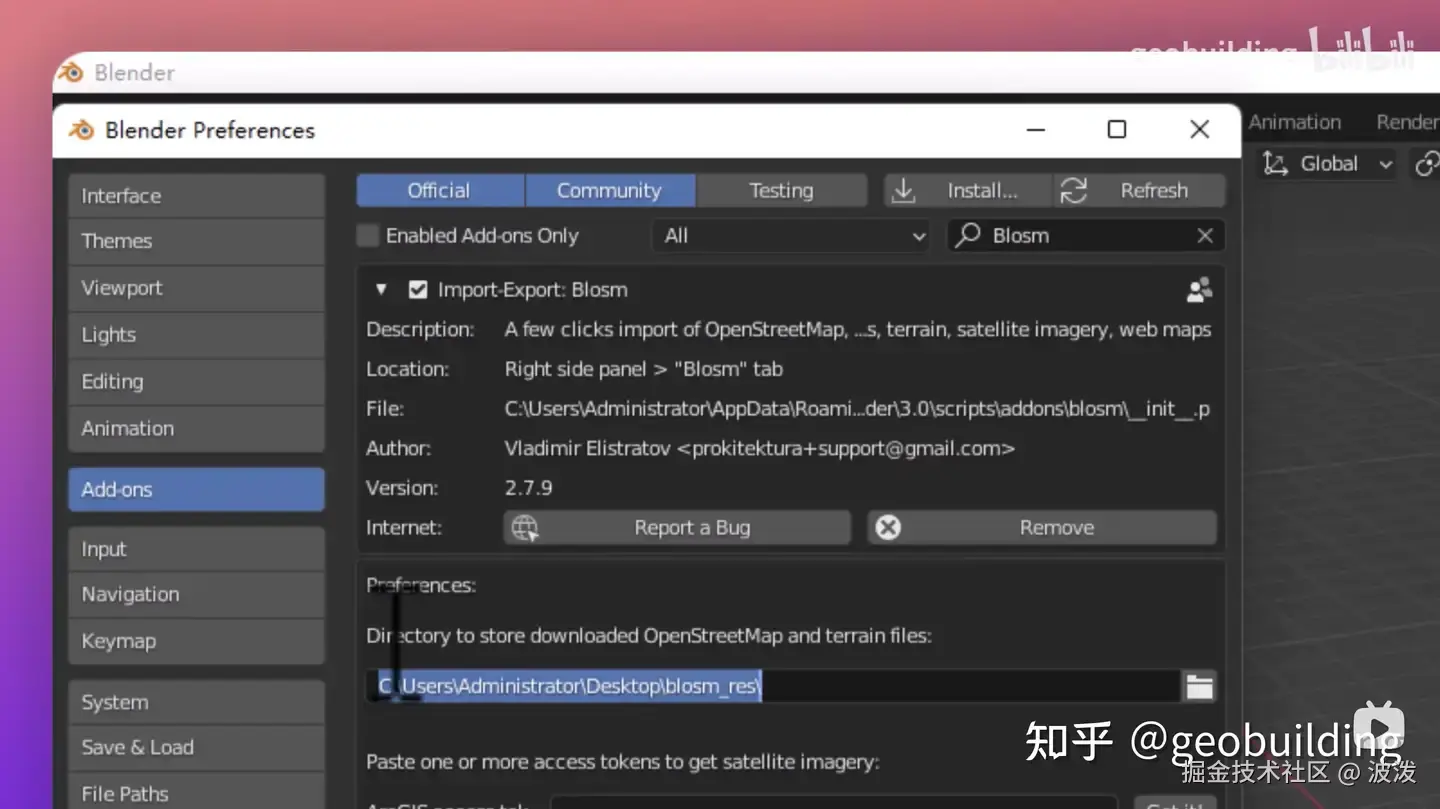Open the Viewport preferences section

[x=196, y=288]
